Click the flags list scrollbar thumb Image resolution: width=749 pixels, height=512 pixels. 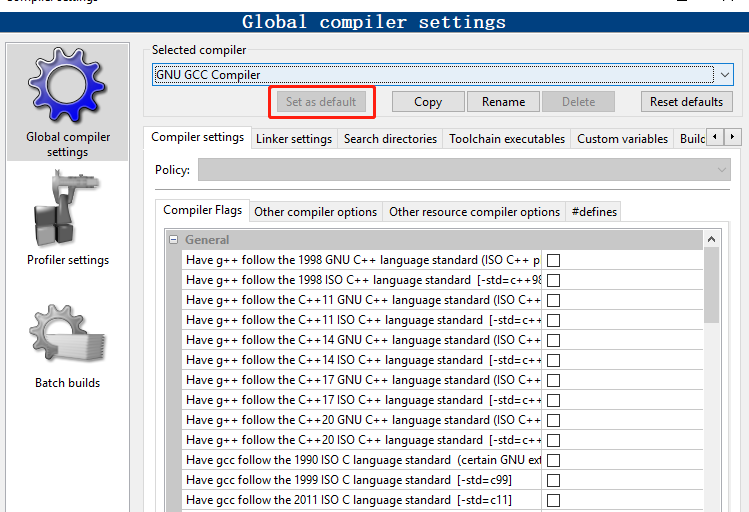pyautogui.click(x=711, y=285)
